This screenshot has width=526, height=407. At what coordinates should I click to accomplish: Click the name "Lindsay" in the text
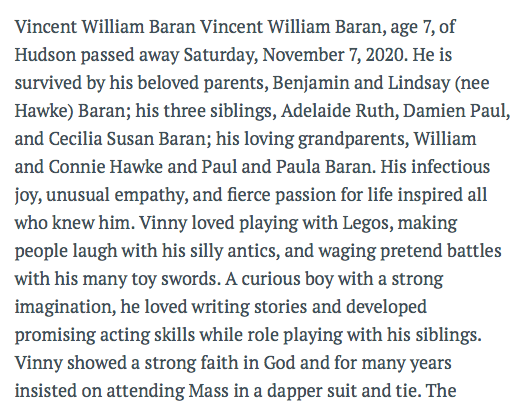418,84
